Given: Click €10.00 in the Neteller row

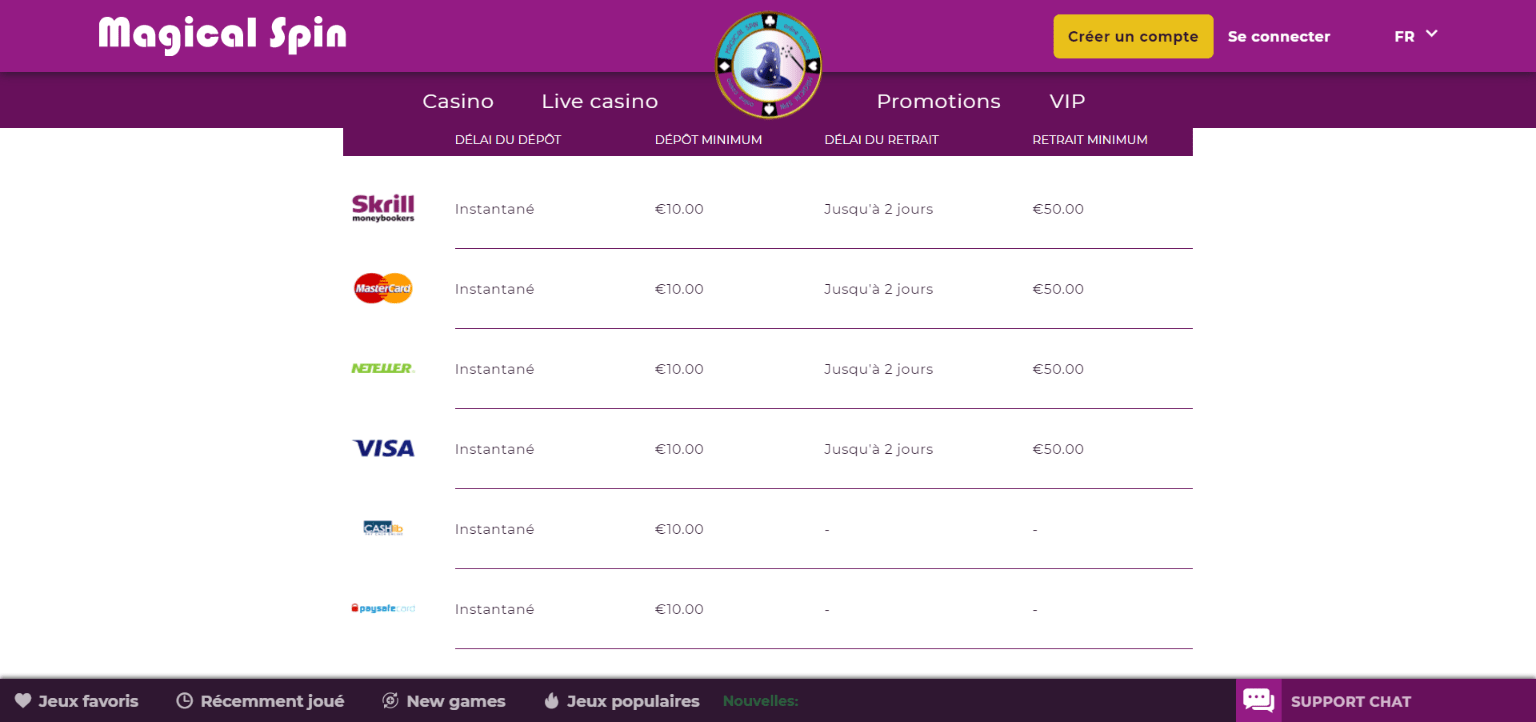Looking at the screenshot, I should pyautogui.click(x=679, y=369).
